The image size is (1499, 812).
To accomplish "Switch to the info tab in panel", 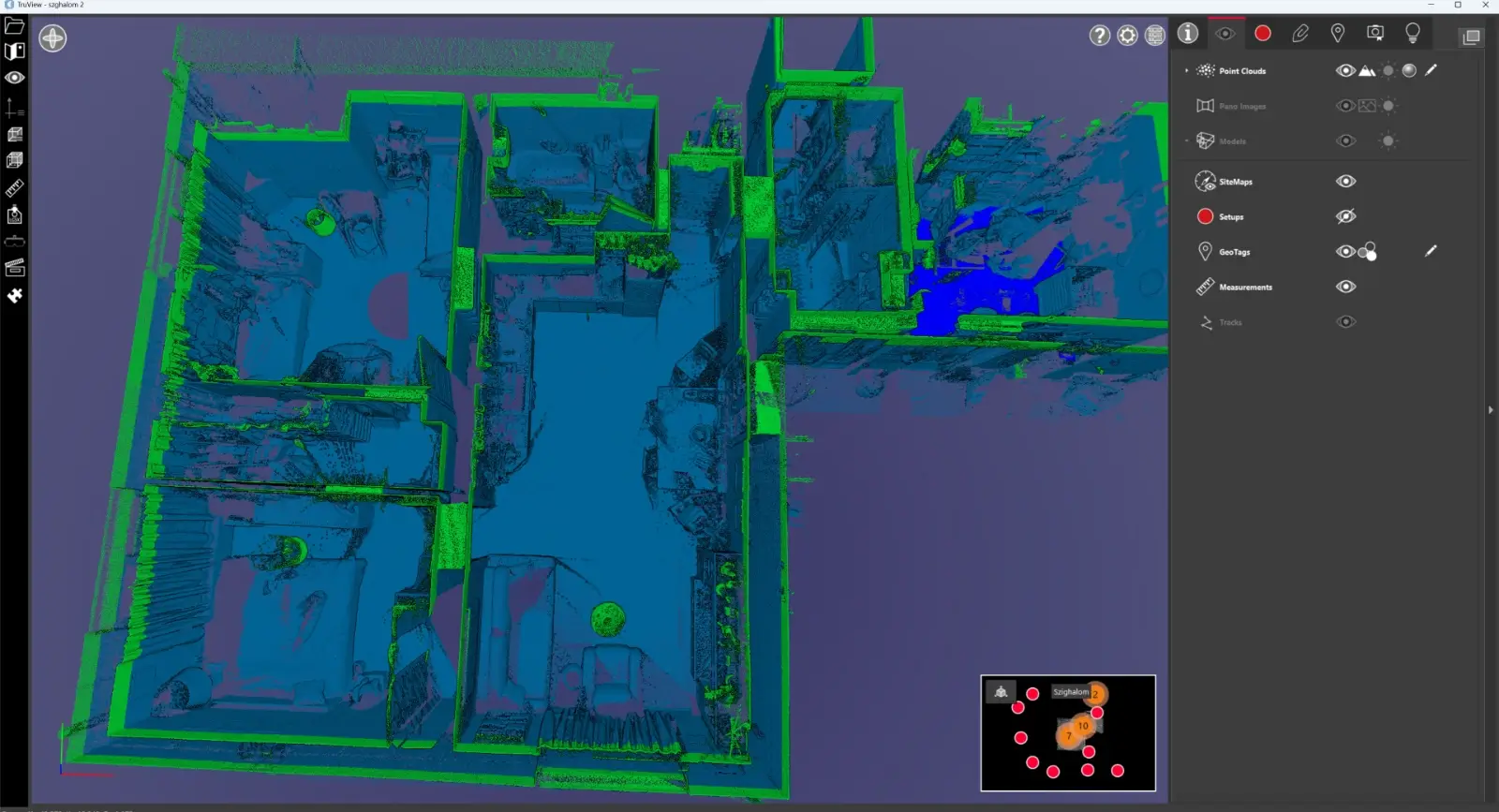I will pyautogui.click(x=1188, y=34).
